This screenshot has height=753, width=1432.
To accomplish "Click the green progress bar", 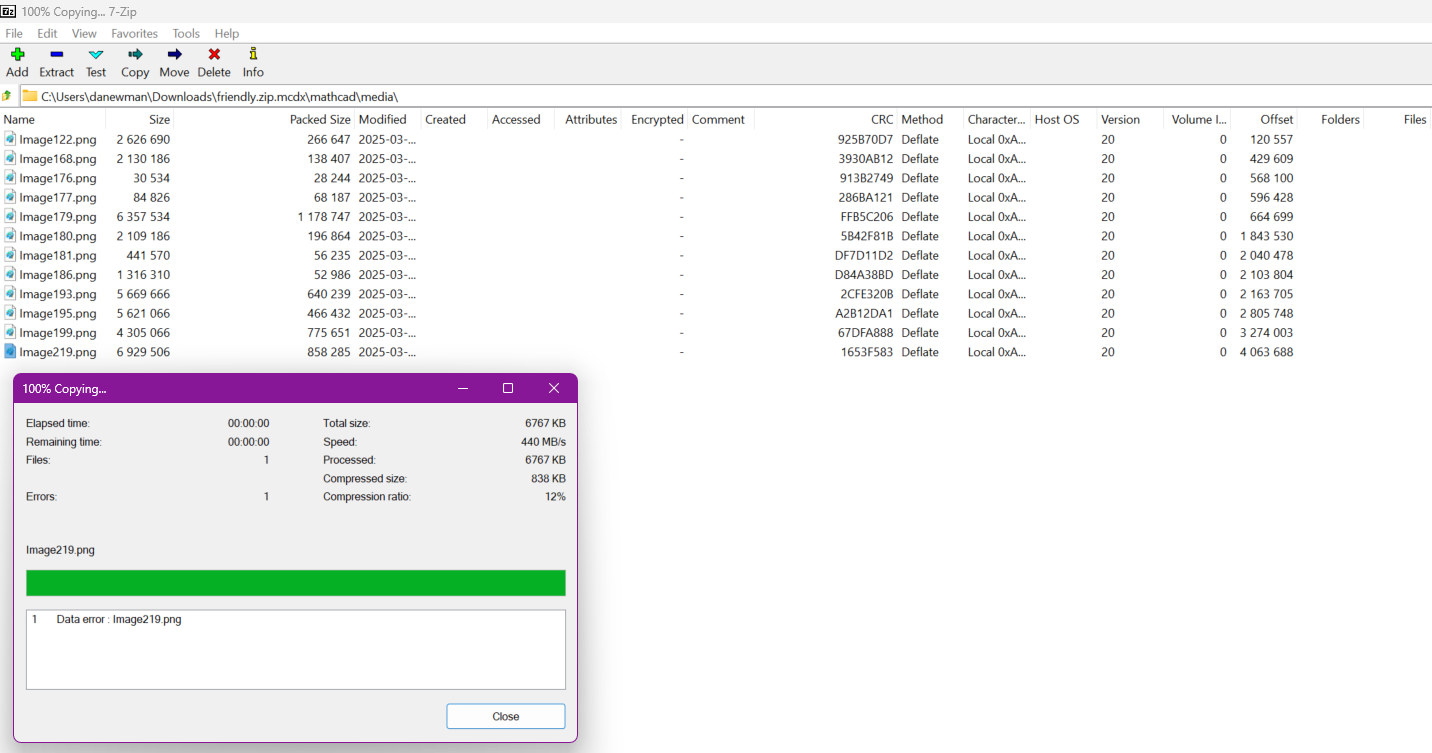I will (x=295, y=582).
